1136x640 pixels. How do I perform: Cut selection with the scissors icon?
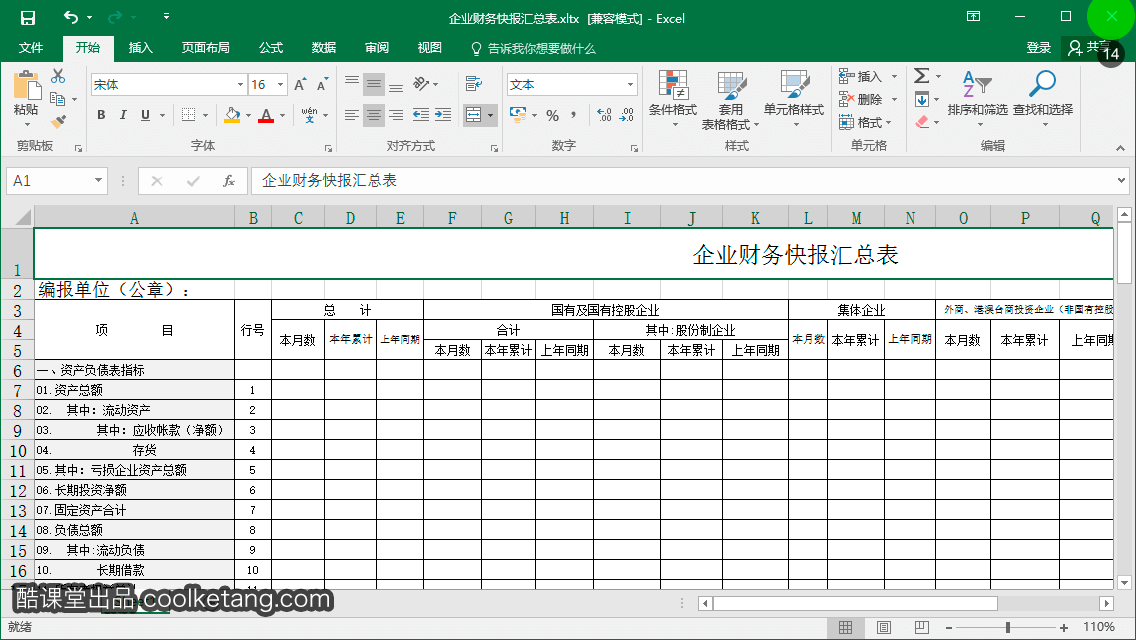coord(58,76)
